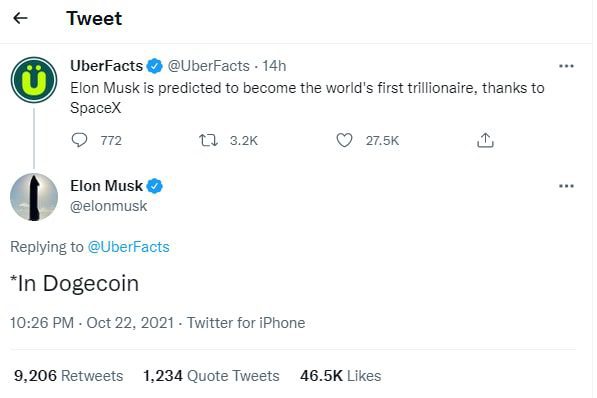Open UberFacts profile avatar
597x398 pixels.
point(34,80)
